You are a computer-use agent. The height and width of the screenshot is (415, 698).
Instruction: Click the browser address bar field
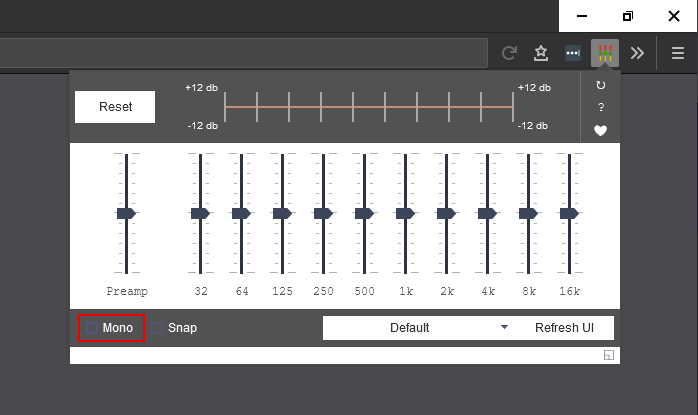coord(243,53)
